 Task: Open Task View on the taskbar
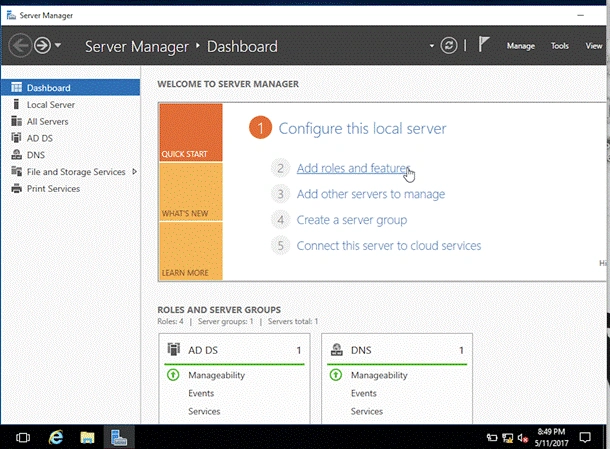click(23, 437)
